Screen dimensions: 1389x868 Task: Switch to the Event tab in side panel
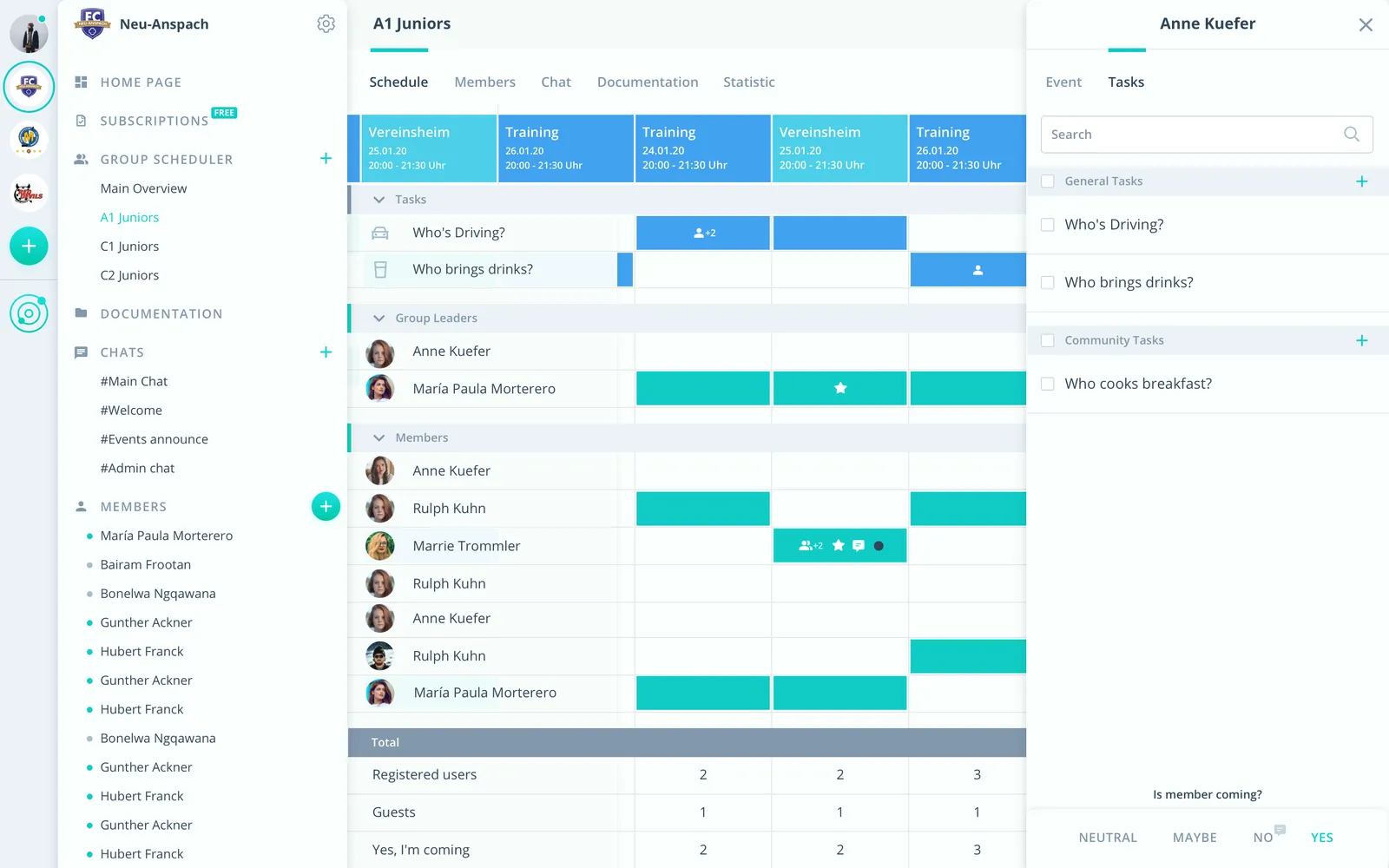tap(1063, 82)
